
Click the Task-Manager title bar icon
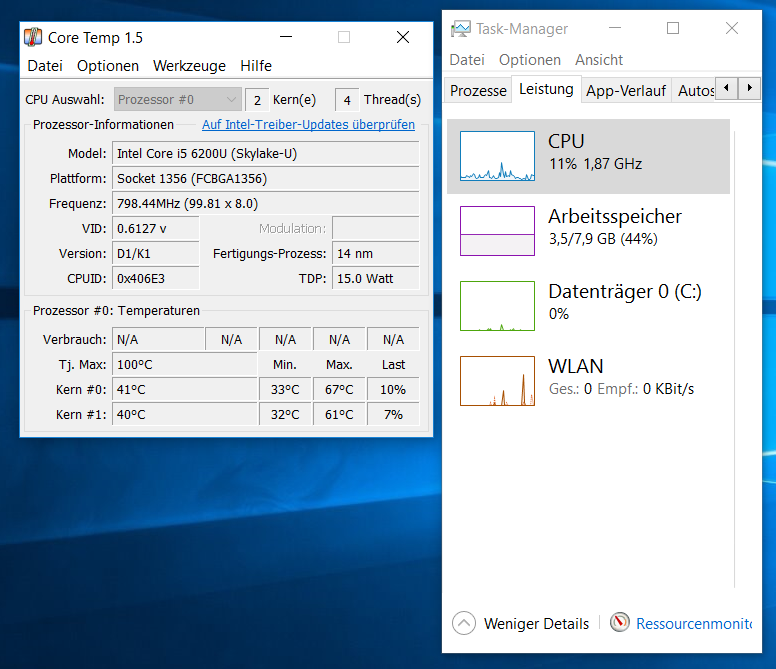coord(461,29)
